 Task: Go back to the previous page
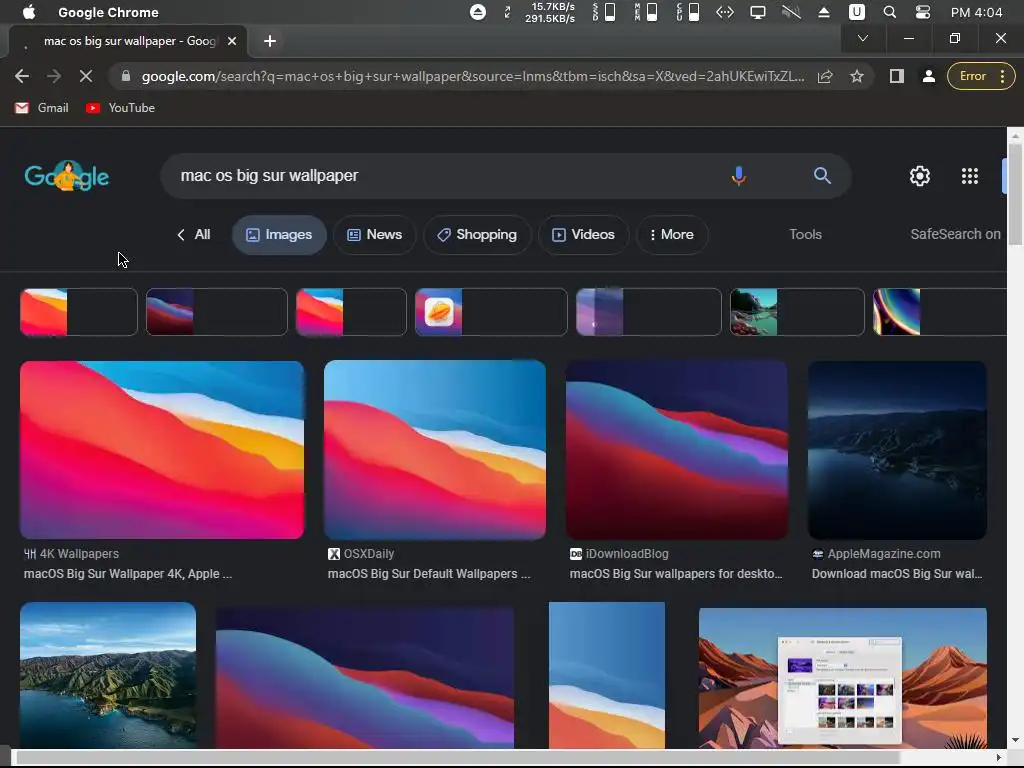click(x=22, y=76)
